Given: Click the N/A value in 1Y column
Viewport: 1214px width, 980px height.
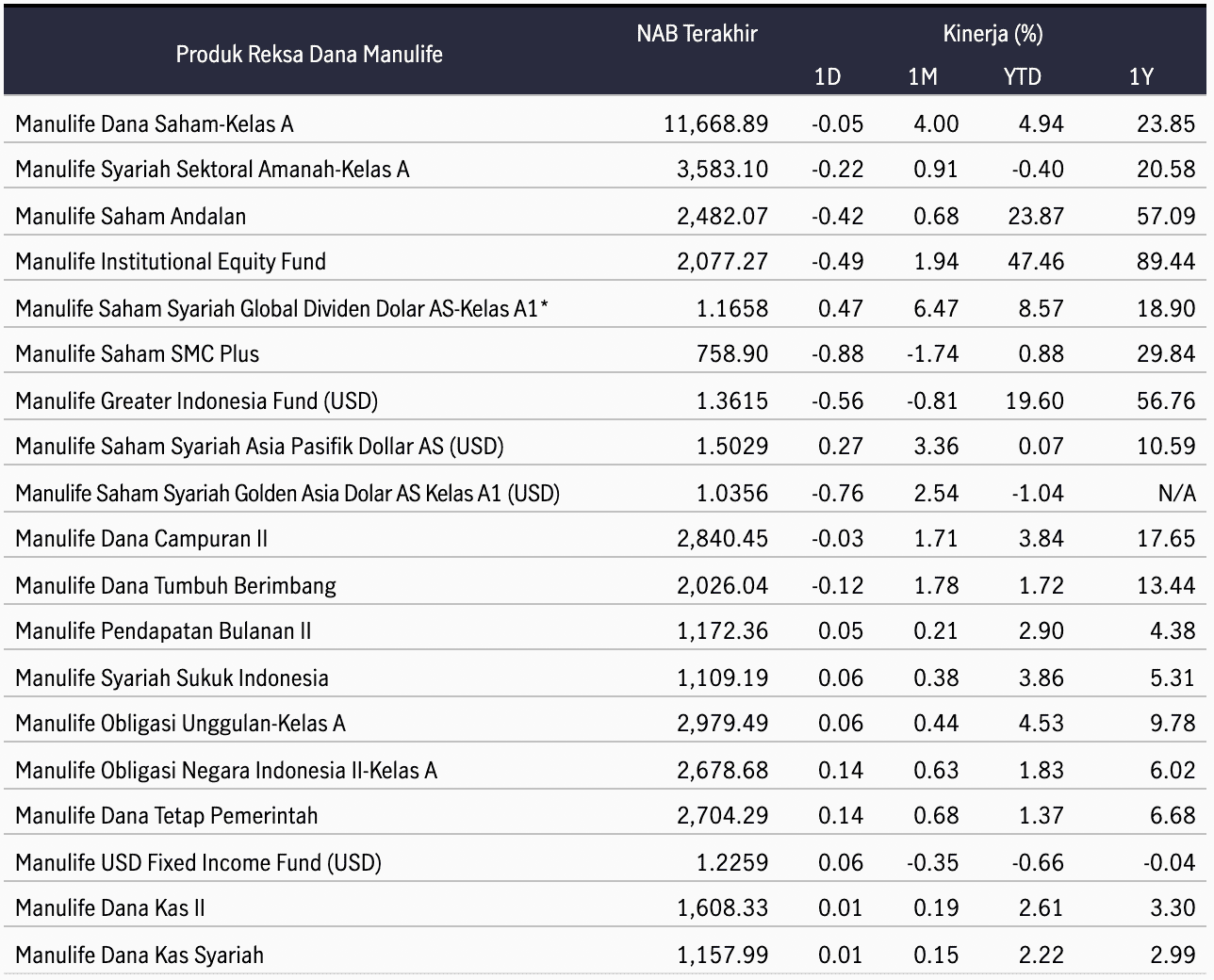Looking at the screenshot, I should coord(1175,493).
